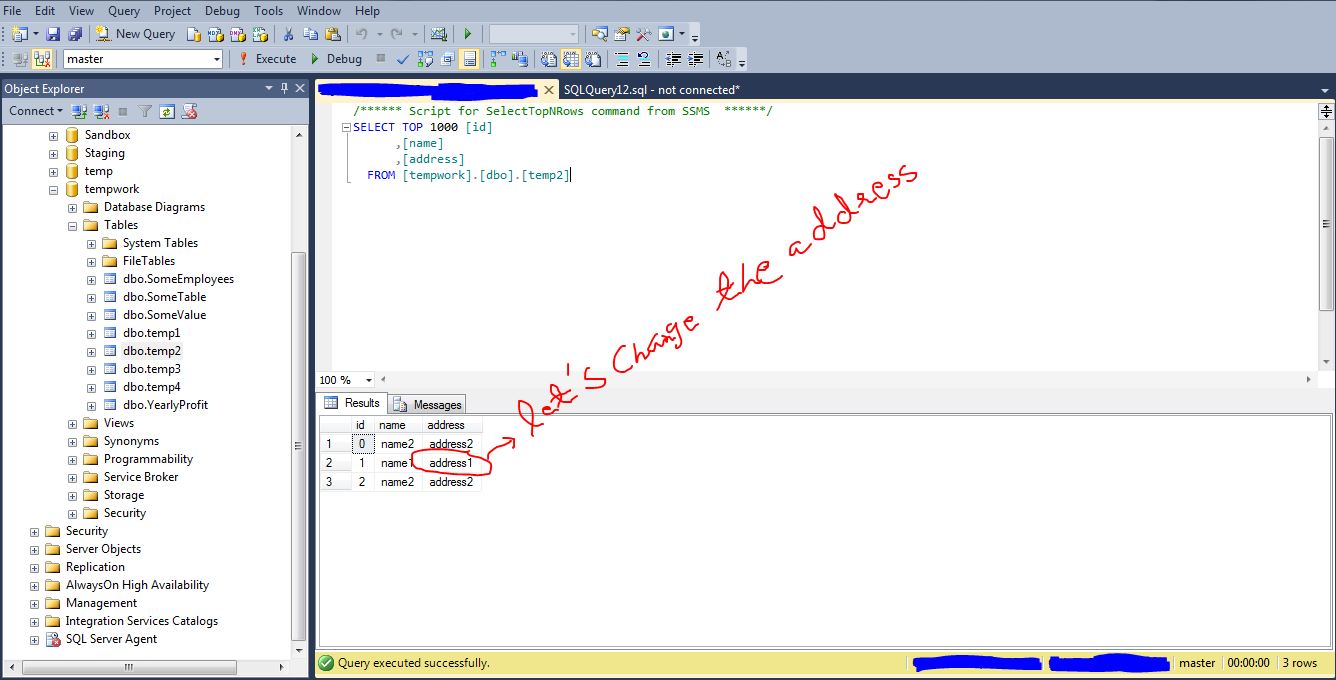This screenshot has height=680, width=1336.
Task: Click the Increase Indent icon
Action: coord(696,59)
